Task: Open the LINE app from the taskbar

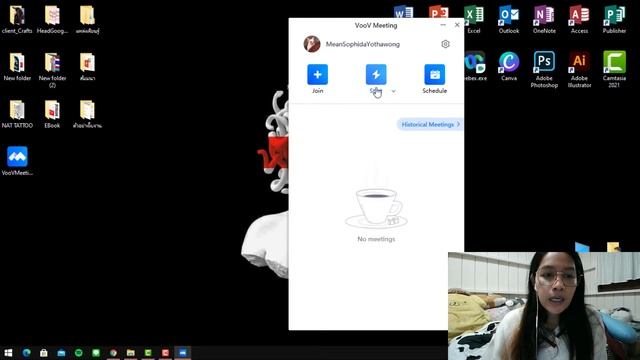Action: pyautogui.click(x=96, y=353)
